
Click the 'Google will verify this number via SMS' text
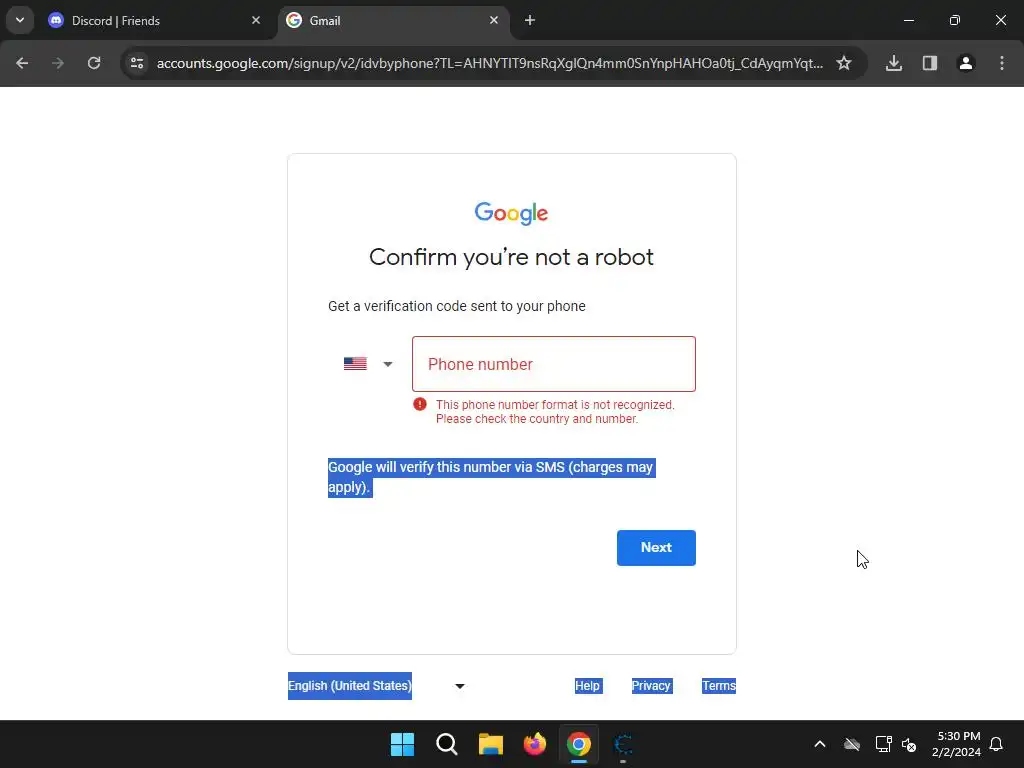(491, 477)
